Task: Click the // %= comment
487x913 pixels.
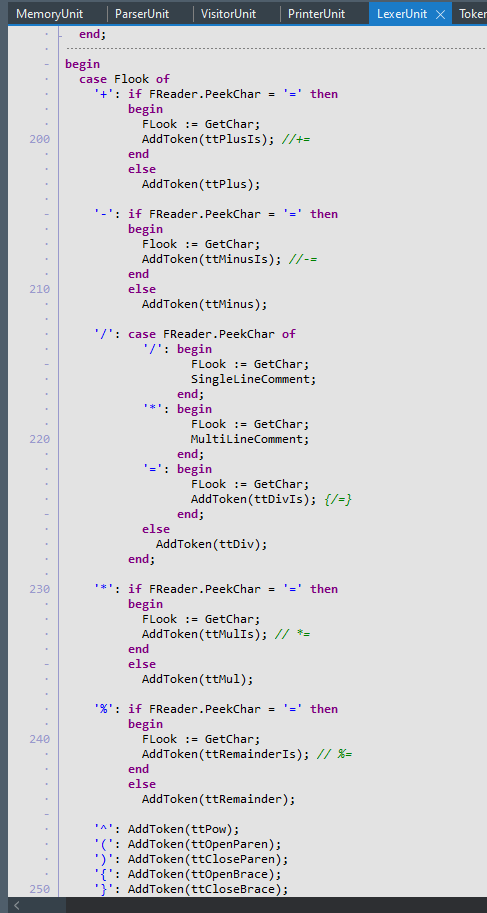Action: tap(334, 754)
